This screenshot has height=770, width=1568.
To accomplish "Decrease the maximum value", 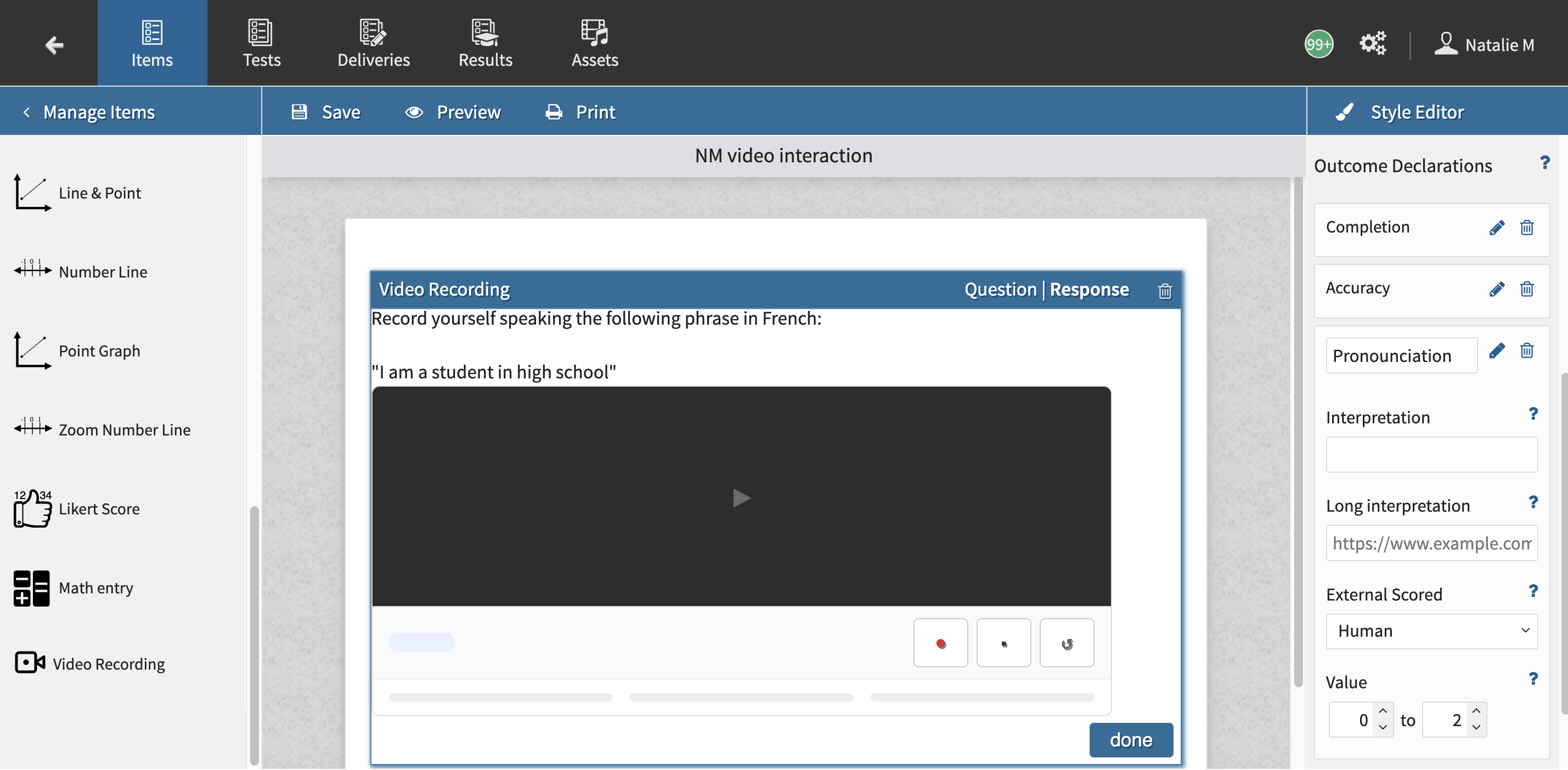I will [1476, 727].
